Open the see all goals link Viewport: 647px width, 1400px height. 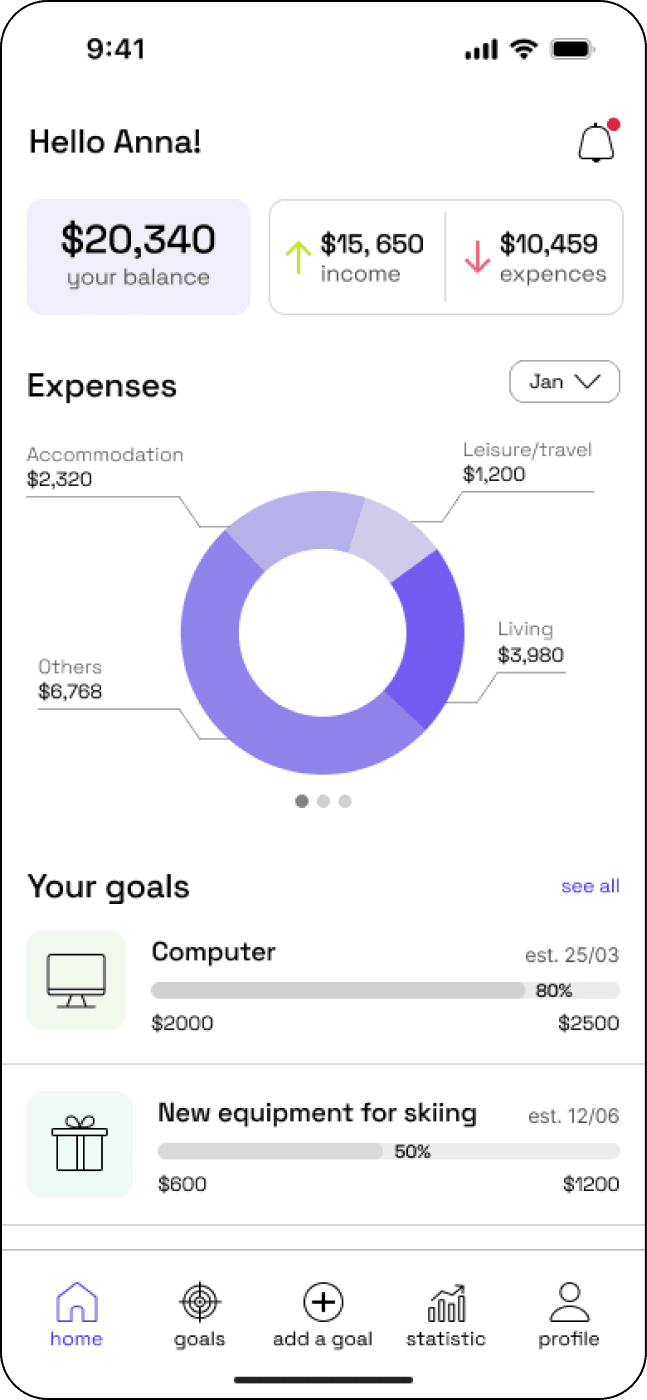tap(590, 886)
